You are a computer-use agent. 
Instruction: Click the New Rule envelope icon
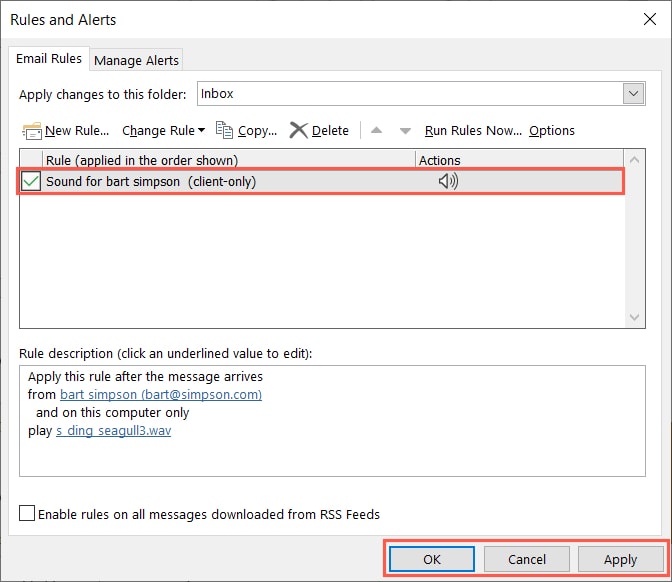coord(32,131)
